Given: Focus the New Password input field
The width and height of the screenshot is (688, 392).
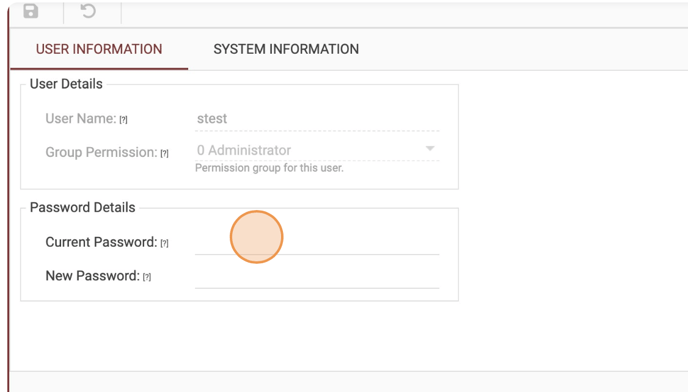Looking at the screenshot, I should (x=317, y=276).
